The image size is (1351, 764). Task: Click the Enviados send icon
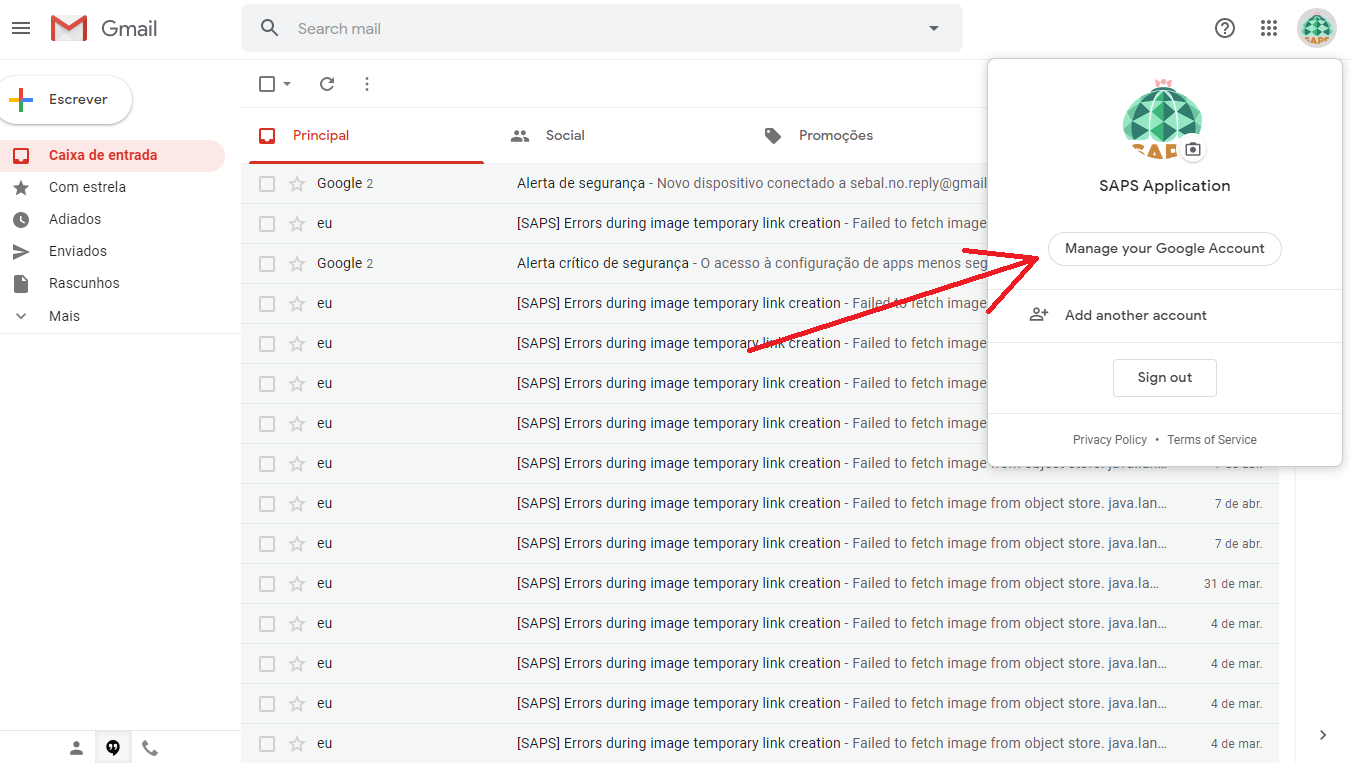click(21, 251)
